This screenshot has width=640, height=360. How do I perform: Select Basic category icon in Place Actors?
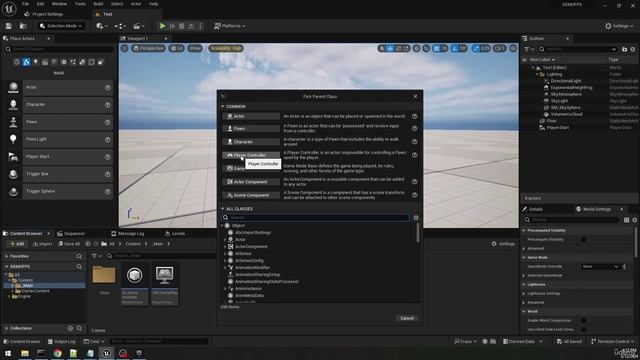[x=26, y=62]
